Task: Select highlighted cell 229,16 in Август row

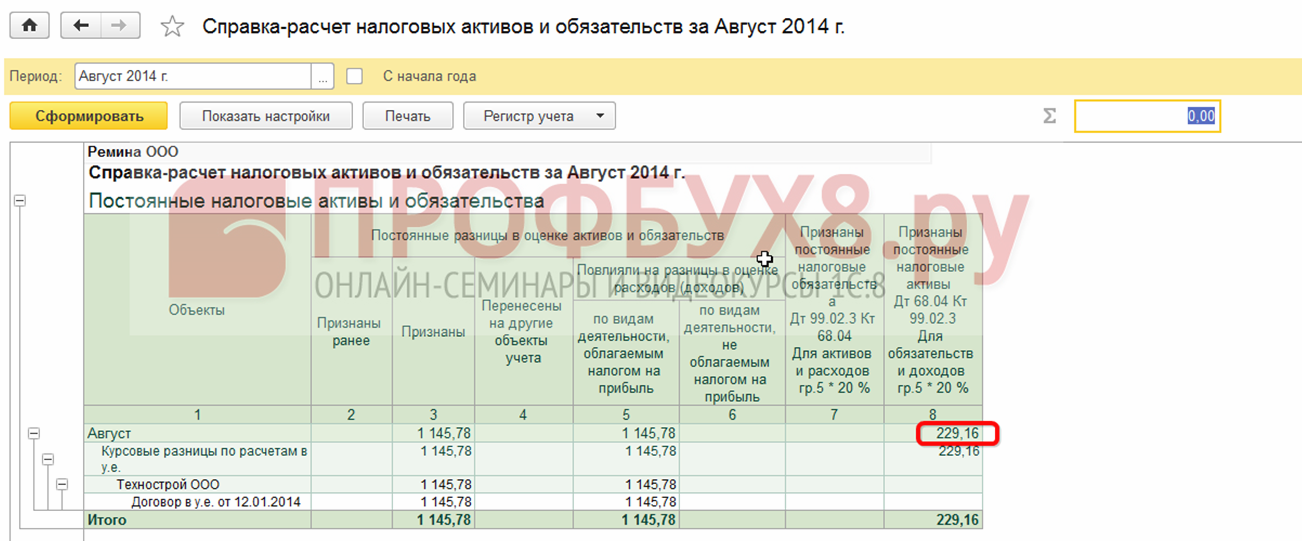Action: click(957, 434)
